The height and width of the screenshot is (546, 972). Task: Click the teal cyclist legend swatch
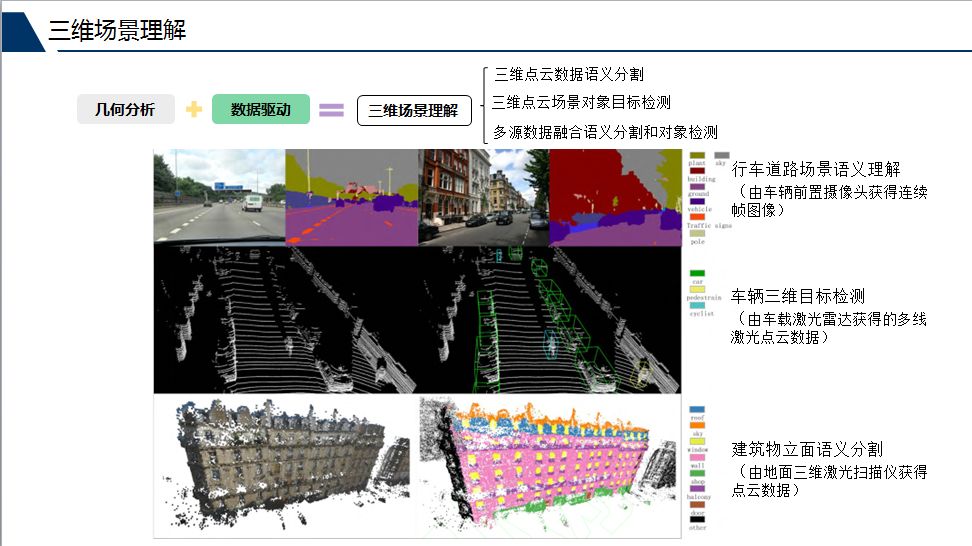[x=697, y=306]
